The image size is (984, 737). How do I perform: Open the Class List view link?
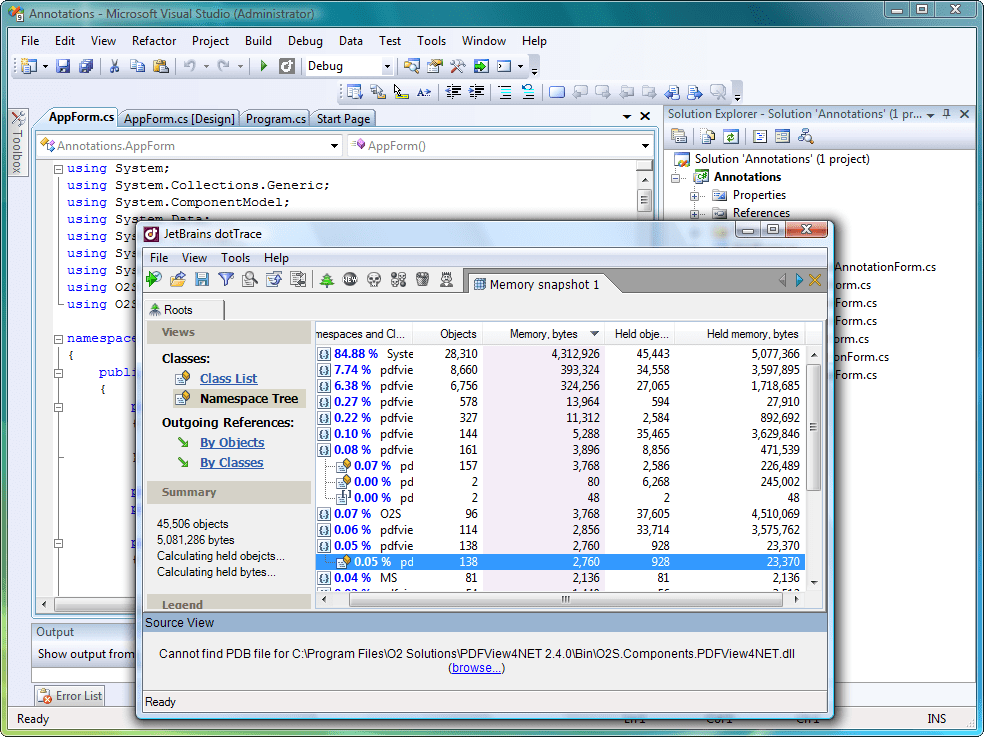(x=228, y=378)
